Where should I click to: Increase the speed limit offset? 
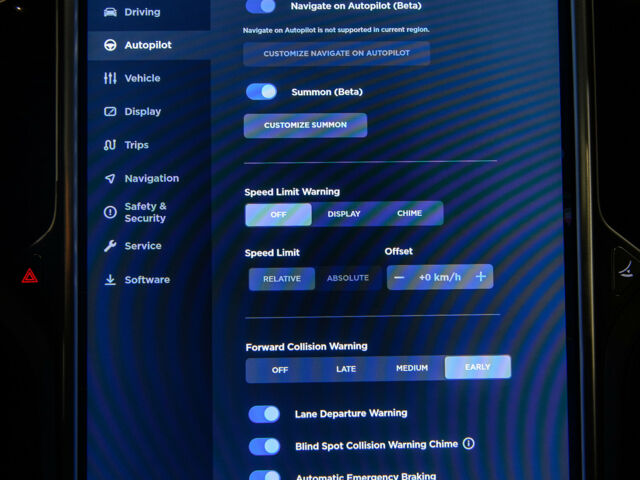[x=480, y=277]
